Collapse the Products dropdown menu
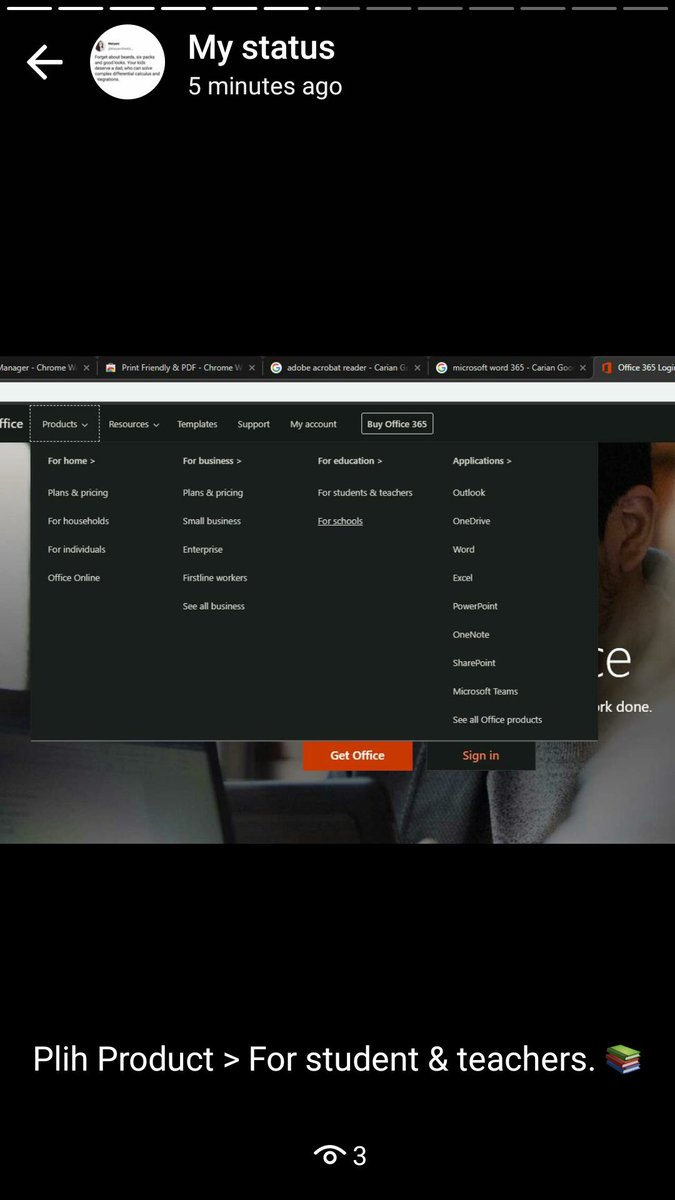This screenshot has width=675, height=1200. 65,424
